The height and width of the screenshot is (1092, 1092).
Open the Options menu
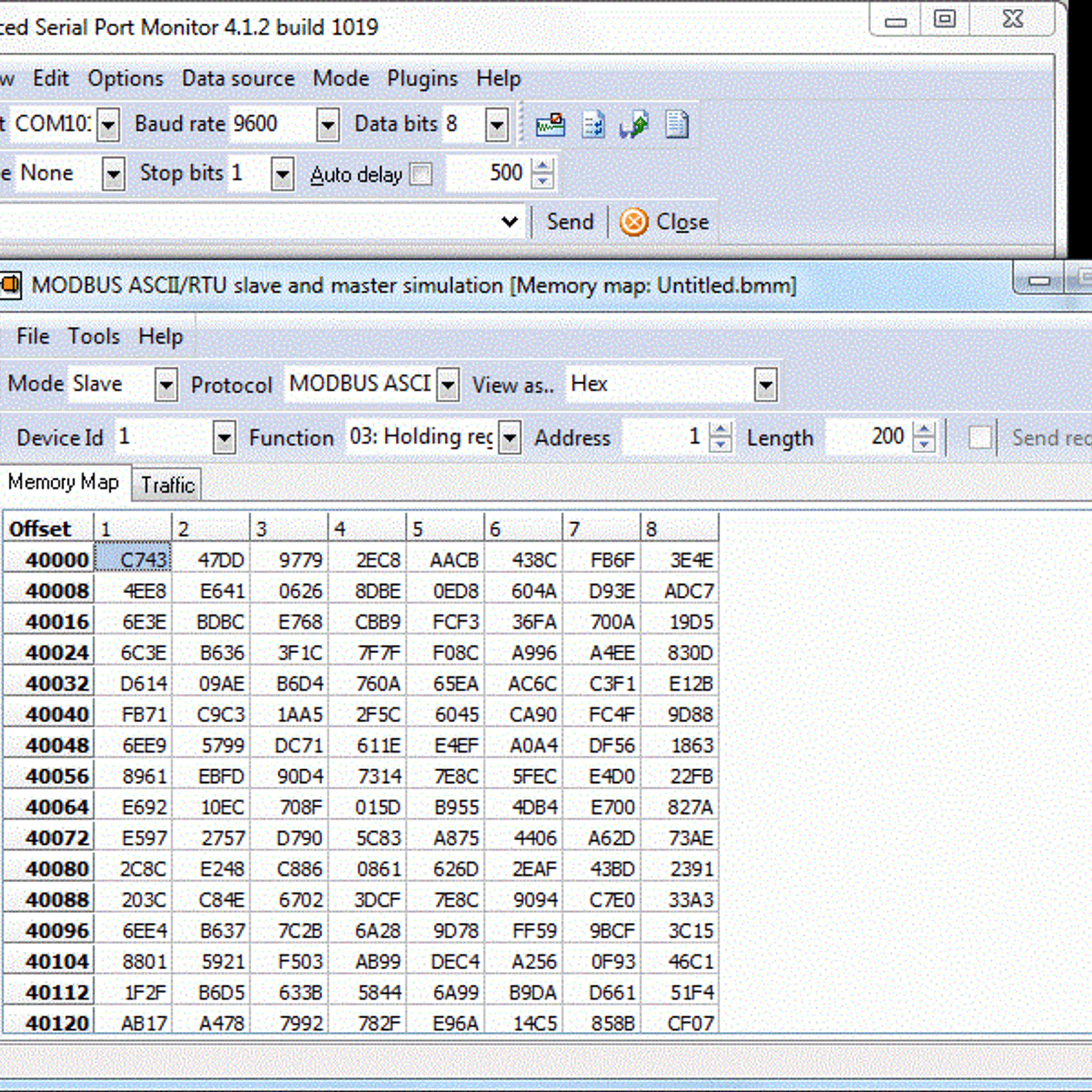tap(126, 78)
